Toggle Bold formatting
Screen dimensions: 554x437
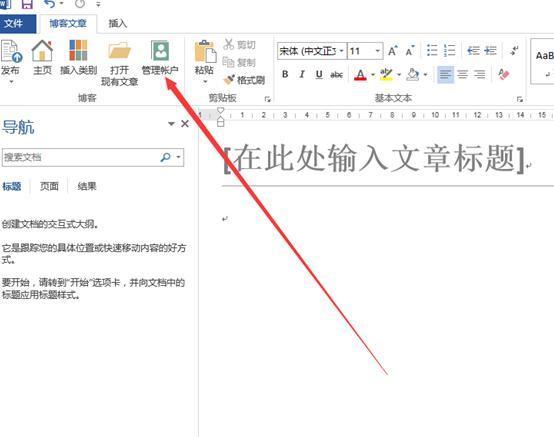tap(285, 74)
